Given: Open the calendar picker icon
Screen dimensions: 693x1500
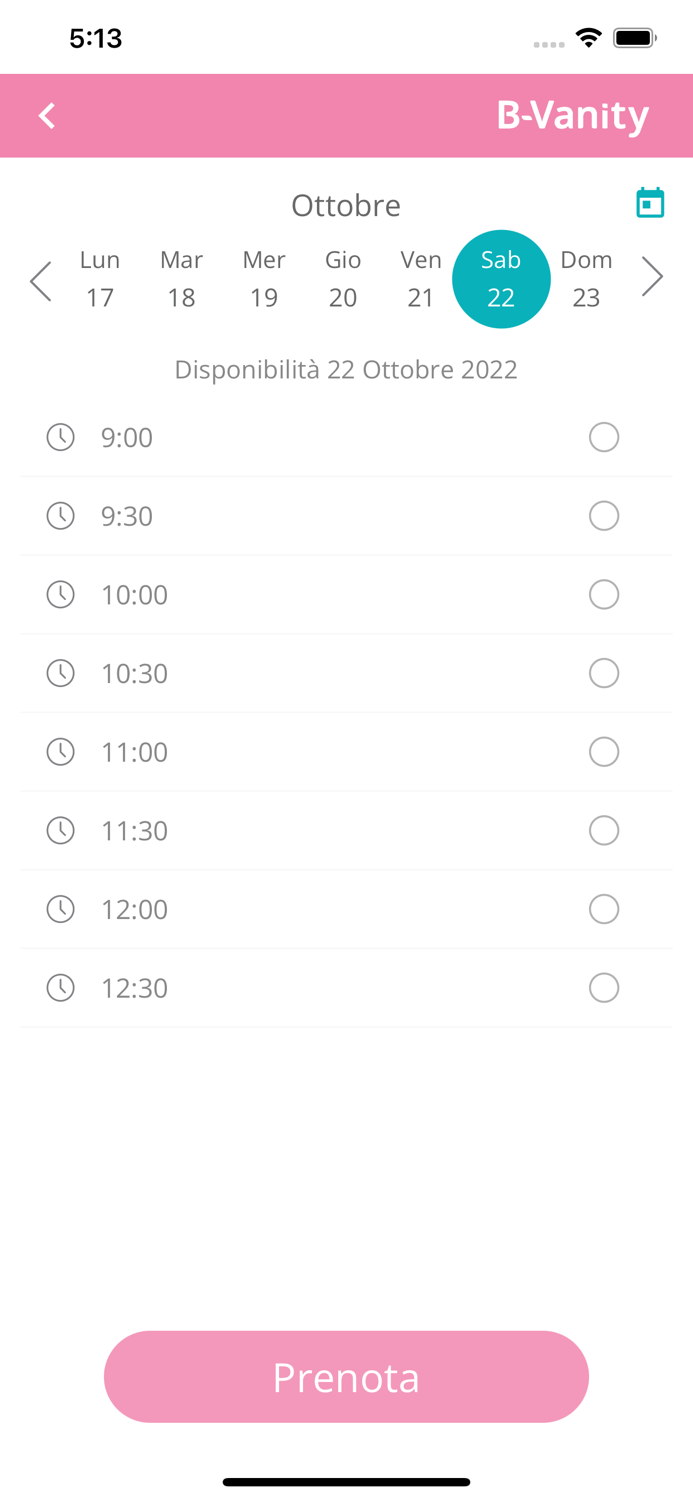Looking at the screenshot, I should (650, 203).
